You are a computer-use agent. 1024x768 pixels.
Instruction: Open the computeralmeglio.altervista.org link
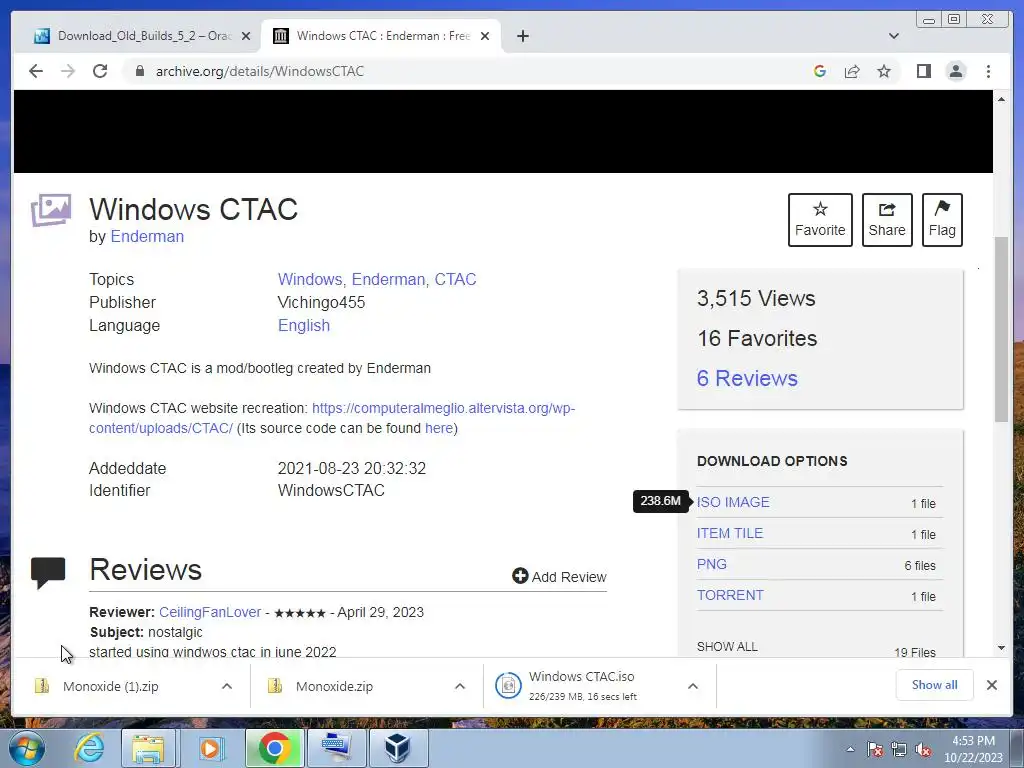click(x=443, y=408)
